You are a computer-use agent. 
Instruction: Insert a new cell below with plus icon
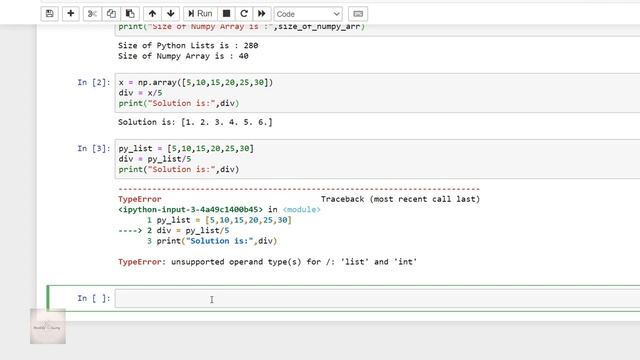coord(71,14)
